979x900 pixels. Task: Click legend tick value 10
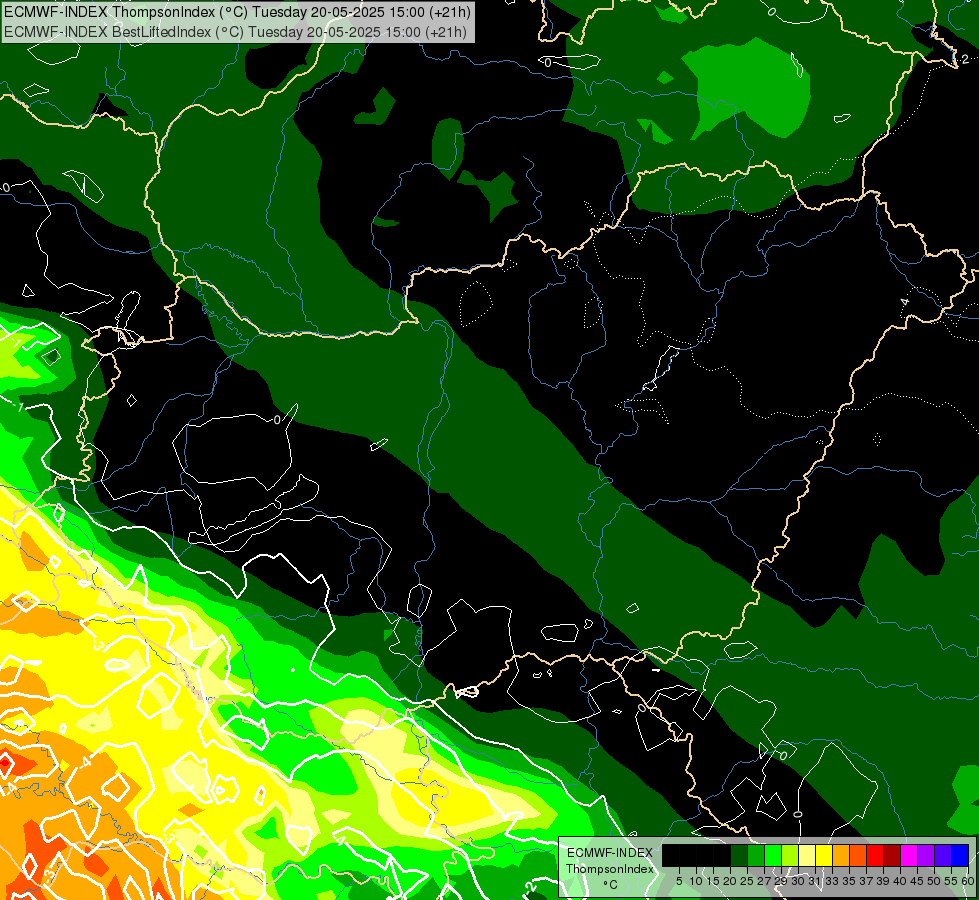696,881
